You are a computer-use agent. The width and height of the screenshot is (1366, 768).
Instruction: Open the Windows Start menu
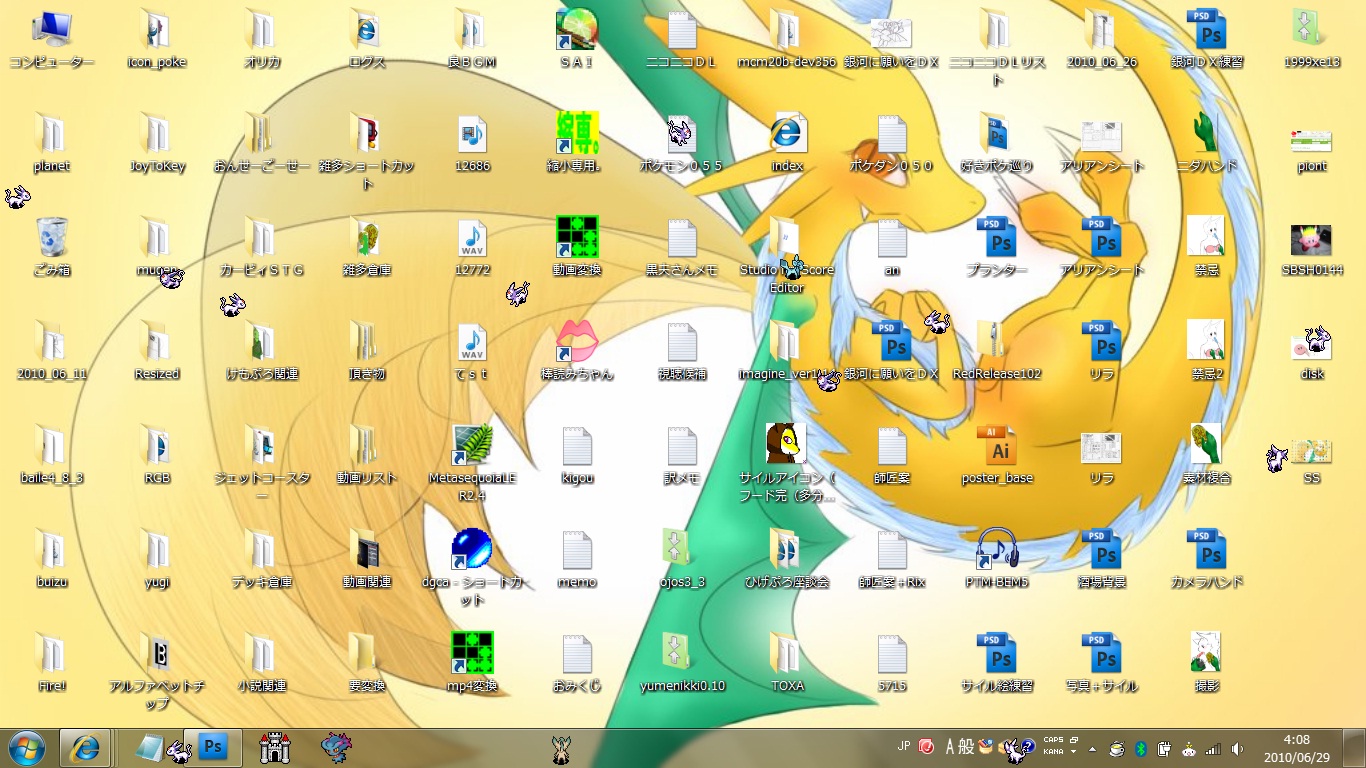tap(27, 747)
